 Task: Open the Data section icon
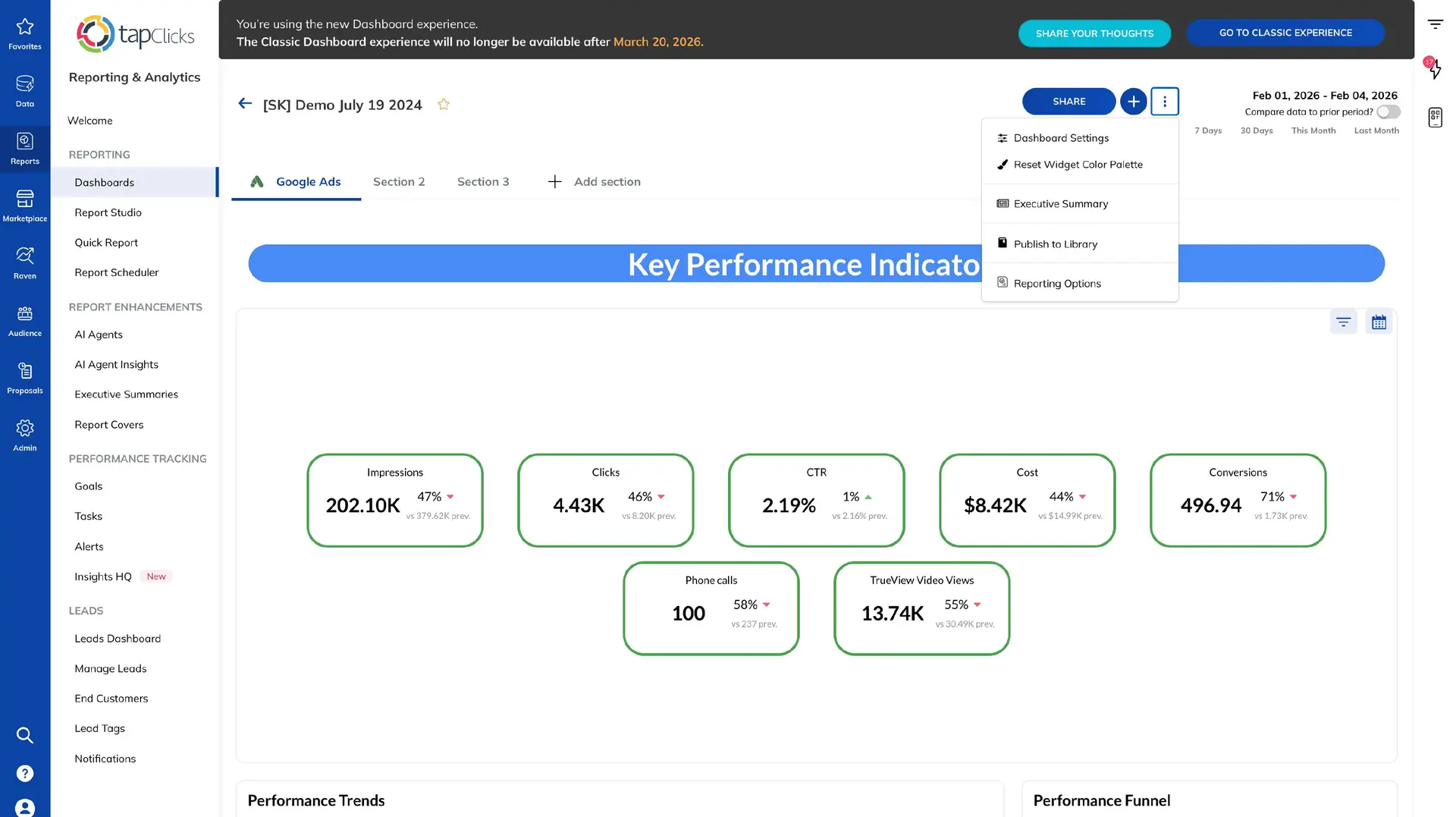25,91
